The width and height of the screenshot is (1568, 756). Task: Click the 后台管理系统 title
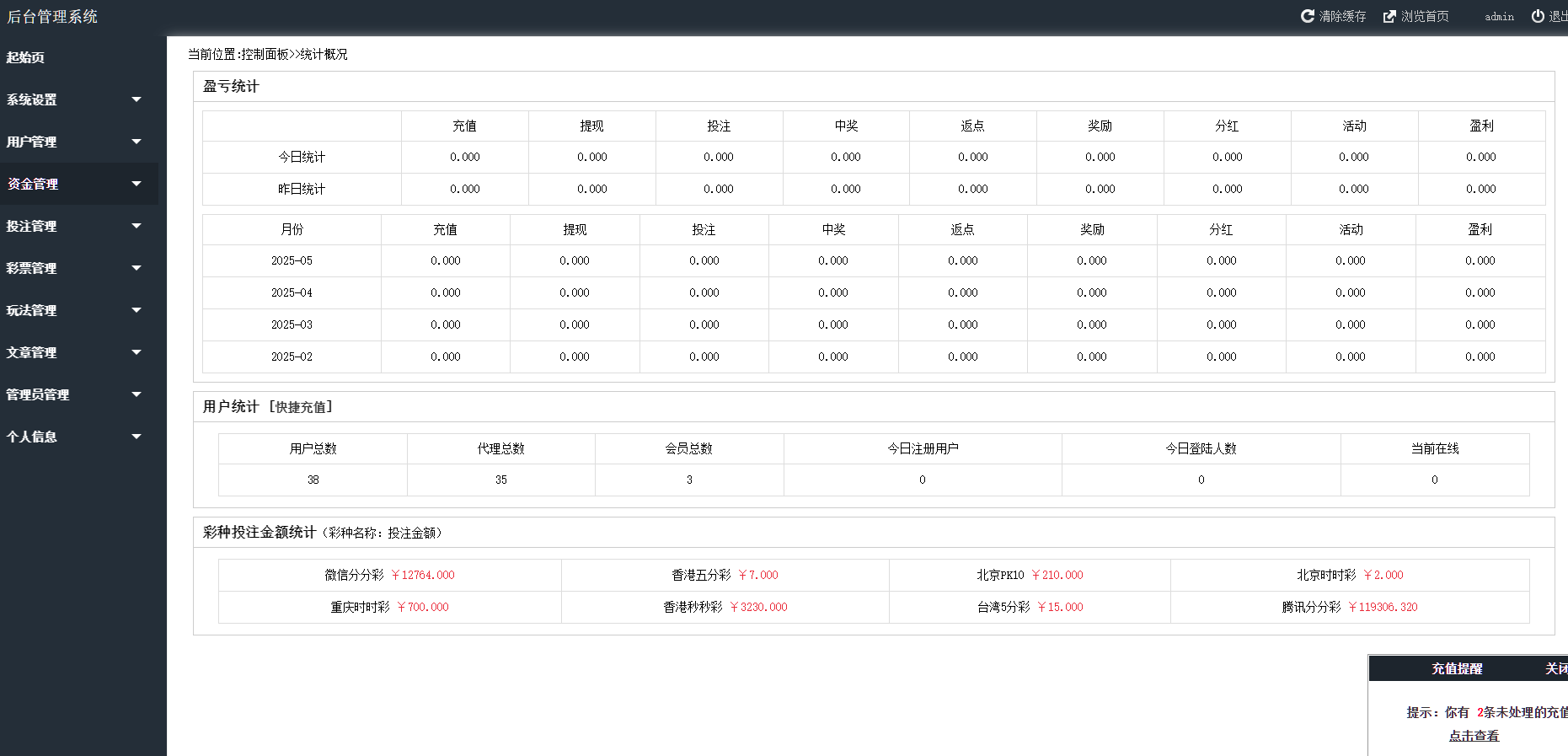pyautogui.click(x=52, y=17)
